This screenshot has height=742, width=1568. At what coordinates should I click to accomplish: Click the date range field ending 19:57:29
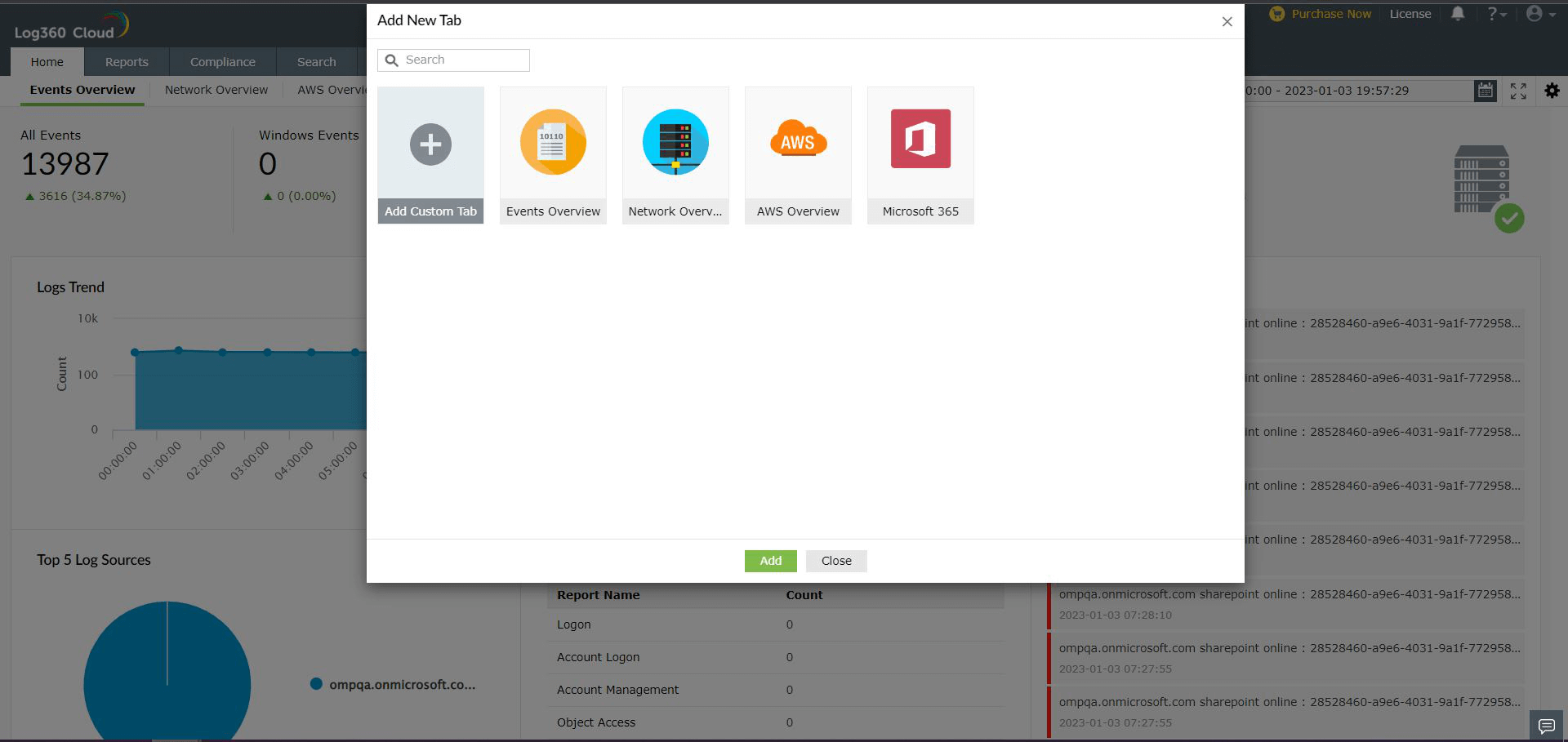click(1357, 91)
